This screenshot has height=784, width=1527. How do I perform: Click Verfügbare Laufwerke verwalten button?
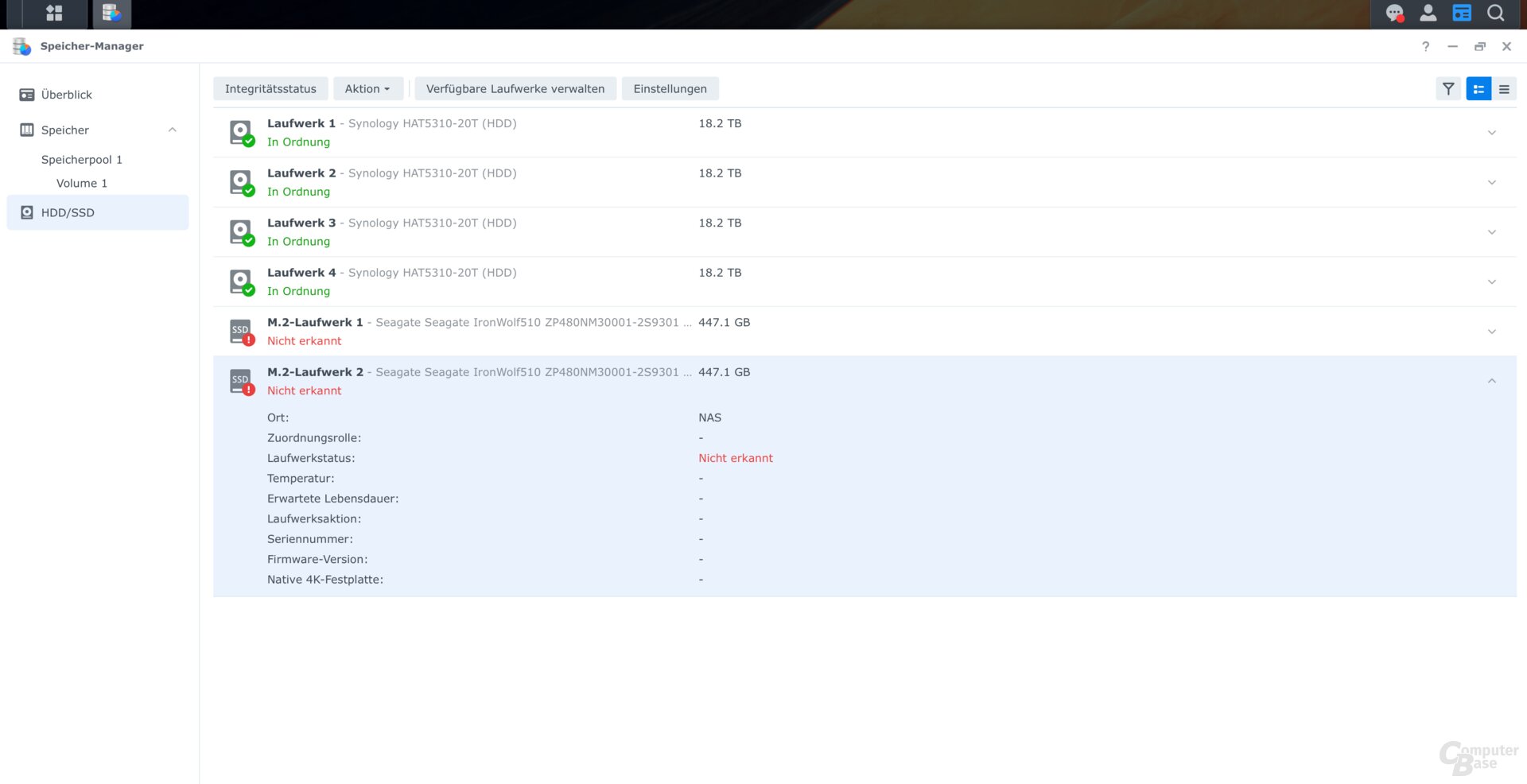pos(515,89)
